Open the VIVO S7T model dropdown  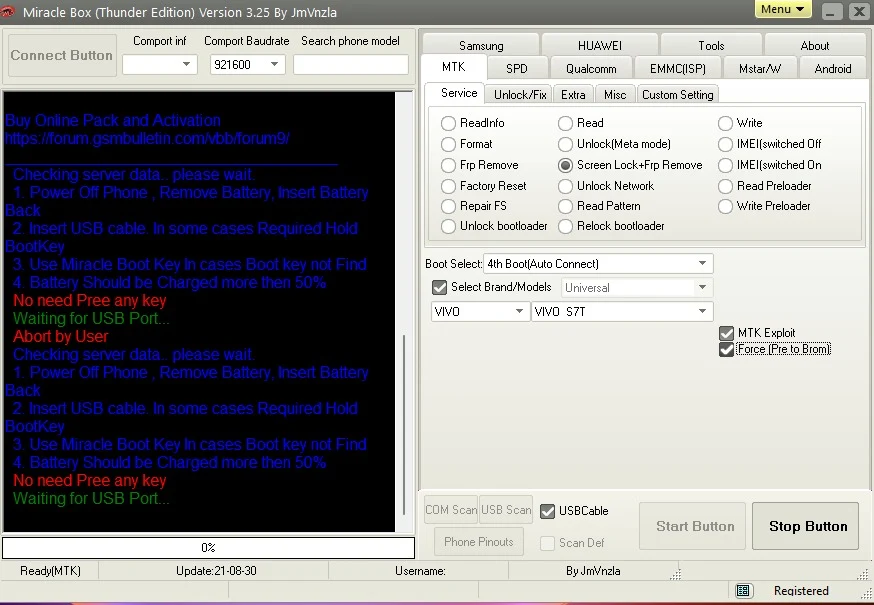[x=622, y=311]
